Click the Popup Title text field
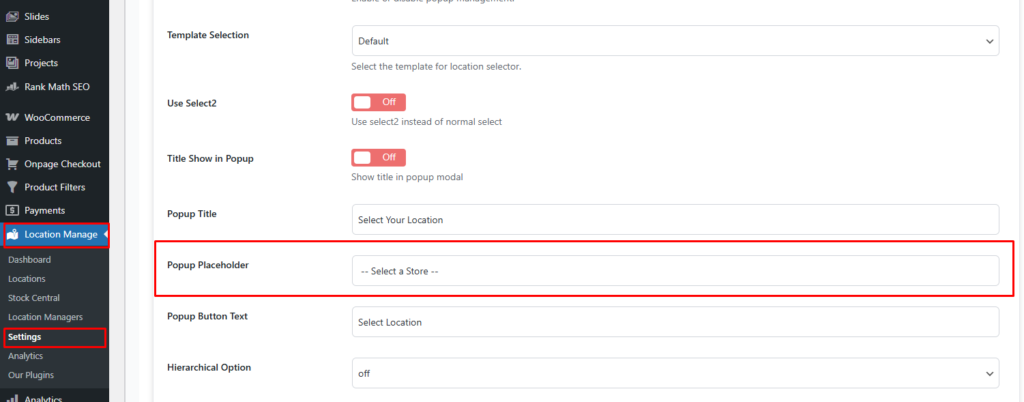This screenshot has height=402, width=1024. point(675,219)
